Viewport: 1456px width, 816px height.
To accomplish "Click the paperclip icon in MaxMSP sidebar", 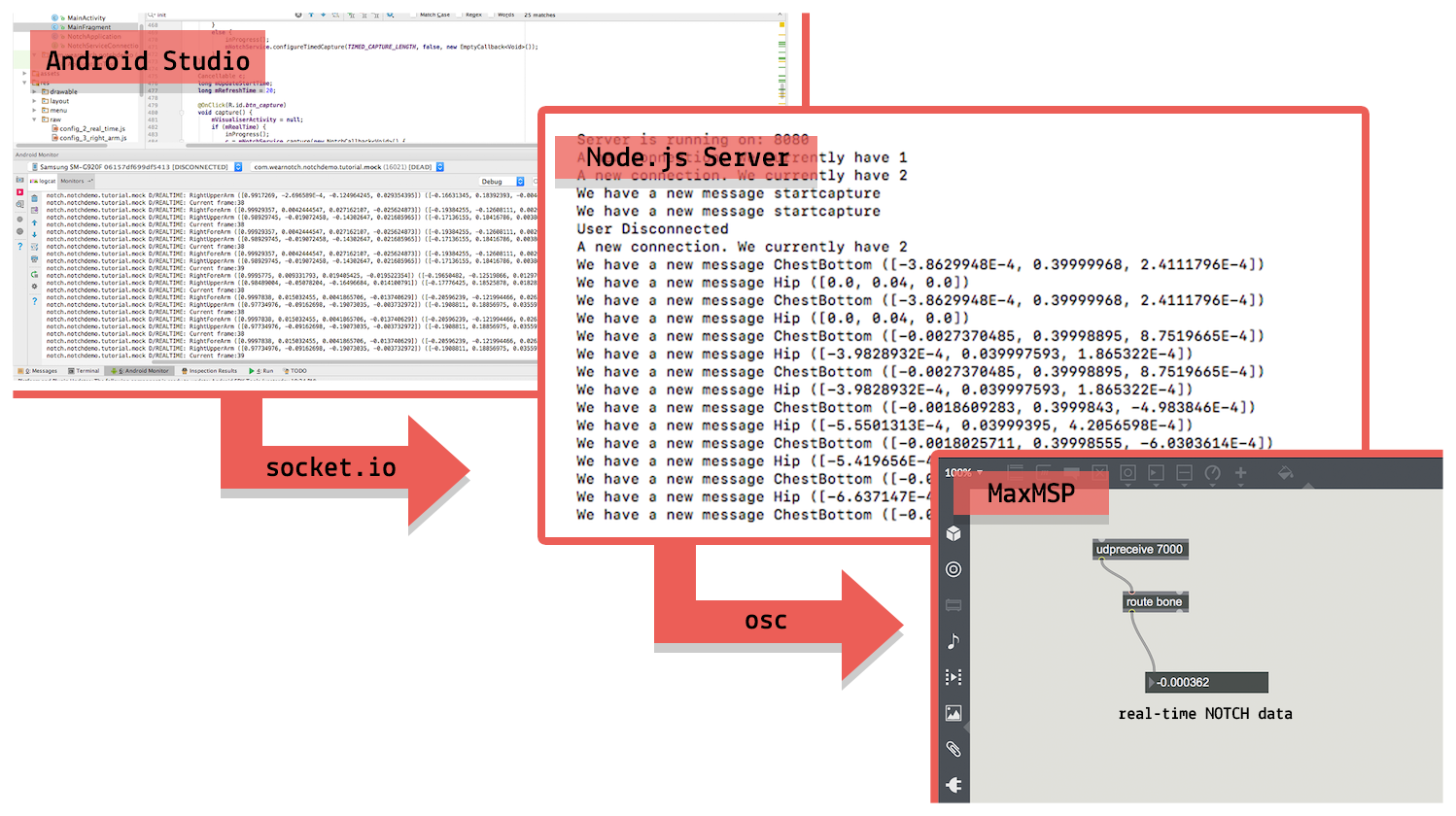I will pyautogui.click(x=953, y=748).
